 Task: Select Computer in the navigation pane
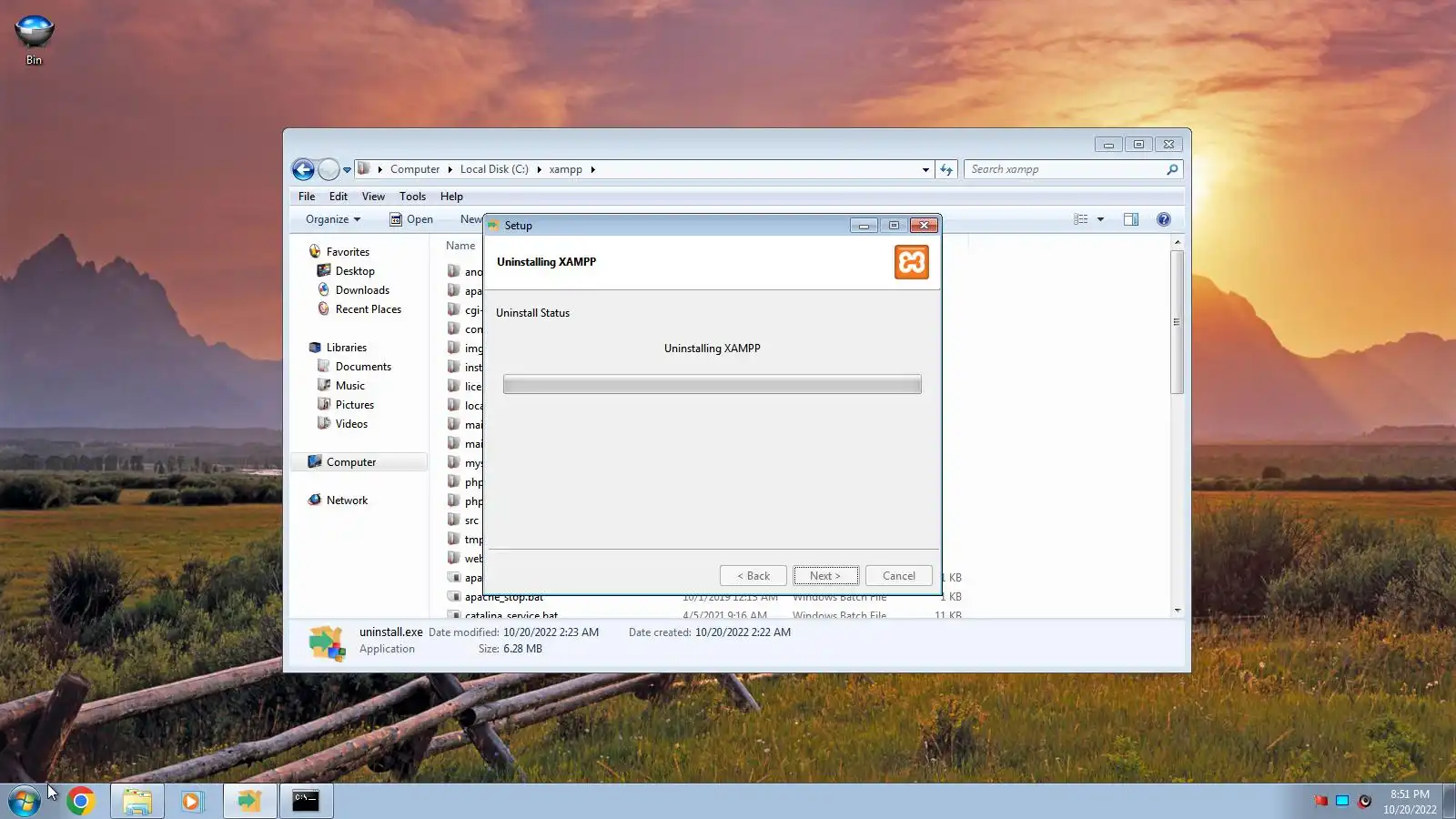click(x=359, y=462)
